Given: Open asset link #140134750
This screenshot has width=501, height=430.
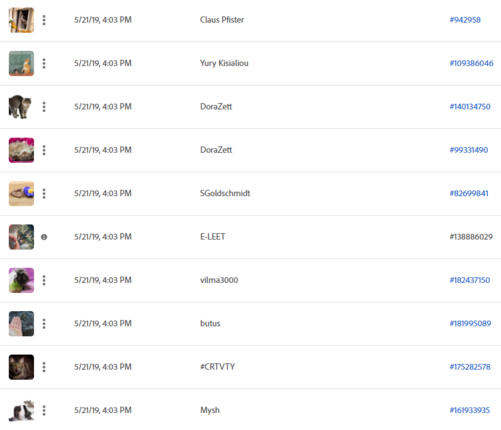Looking at the screenshot, I should pyautogui.click(x=470, y=107).
